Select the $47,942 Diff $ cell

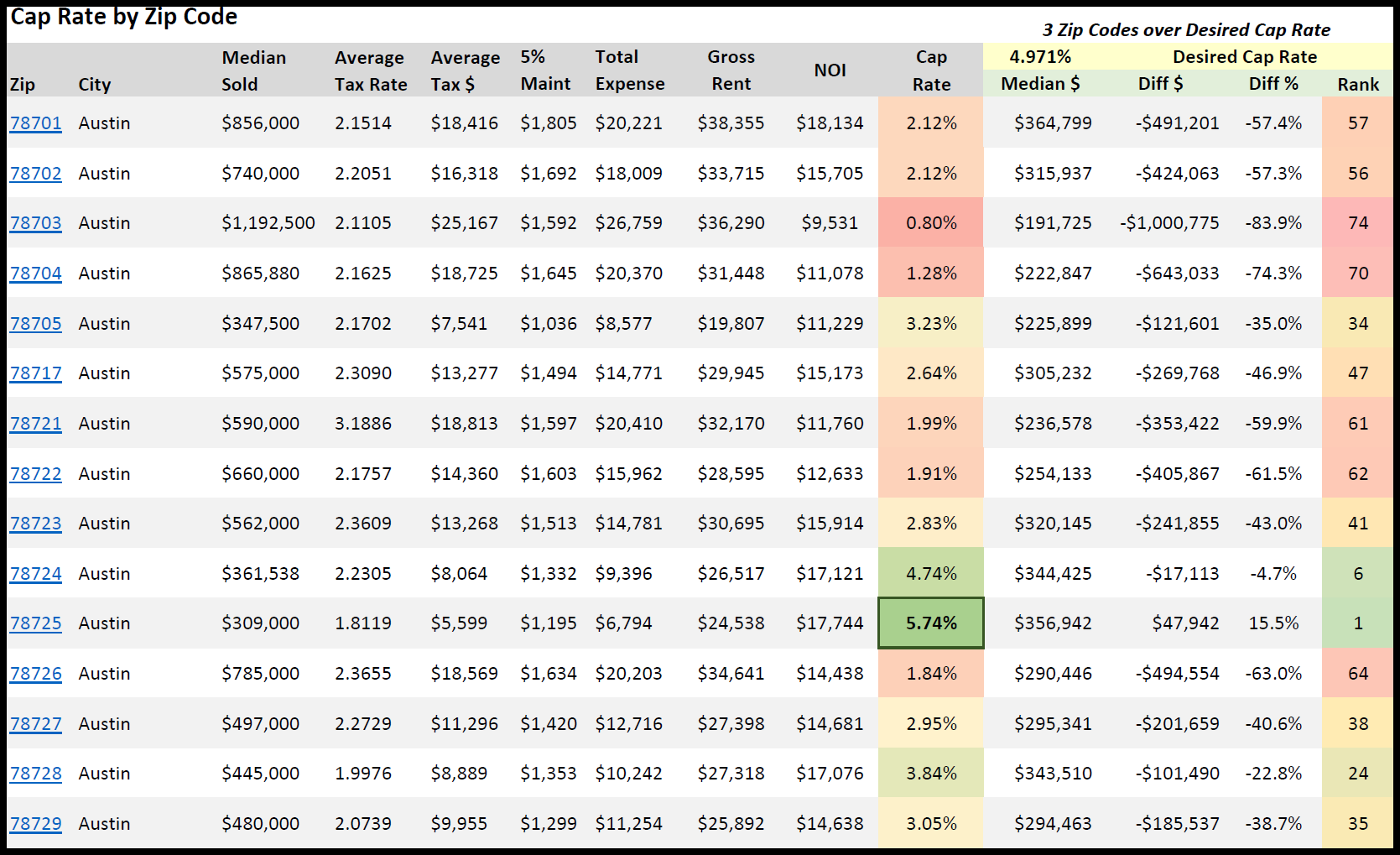[1185, 623]
